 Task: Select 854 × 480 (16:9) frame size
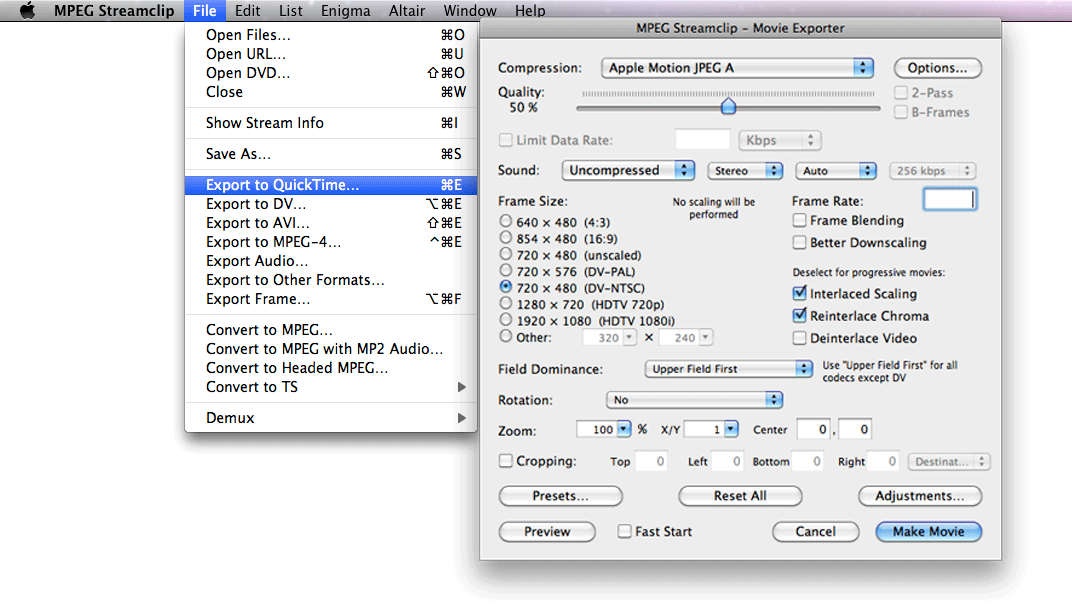click(505, 238)
